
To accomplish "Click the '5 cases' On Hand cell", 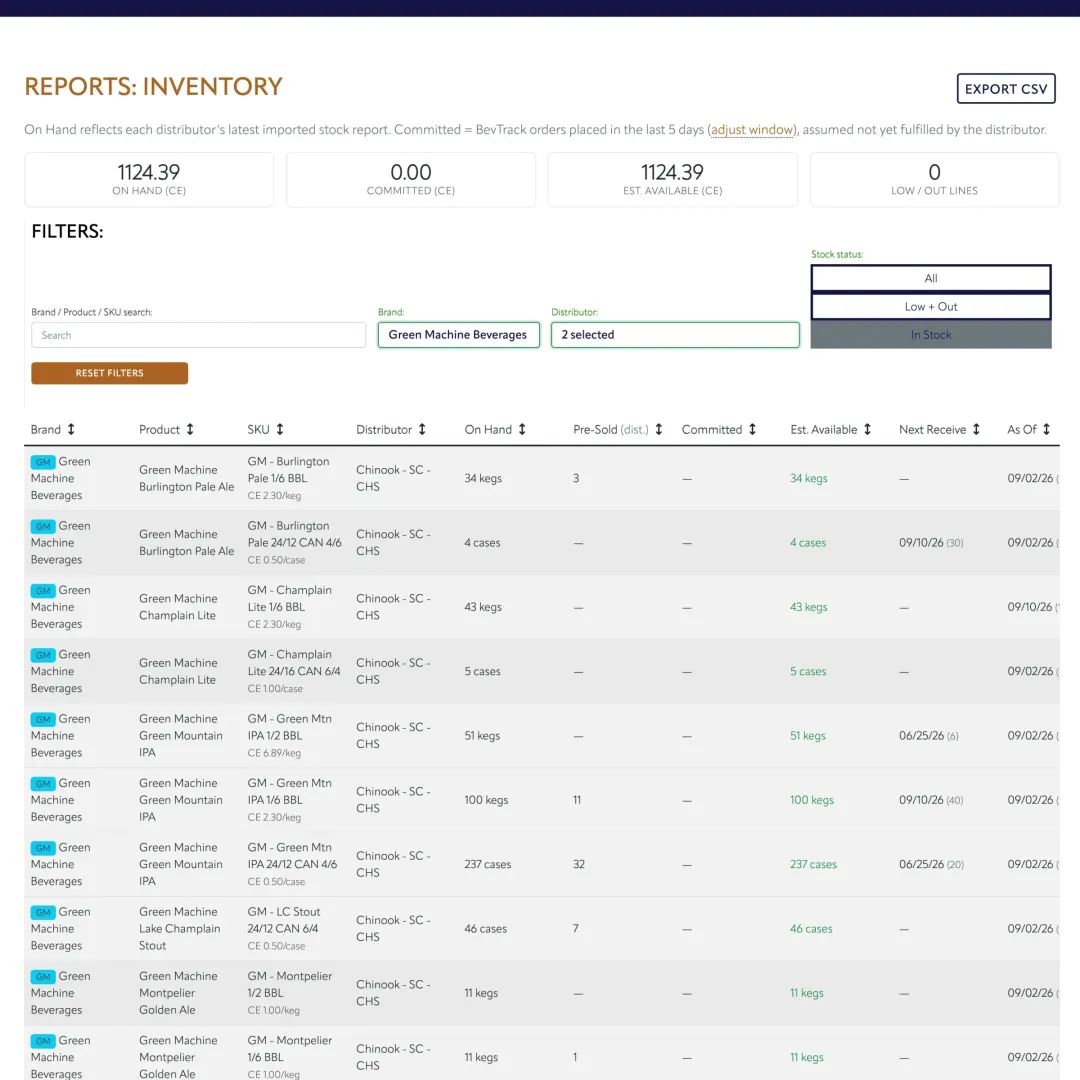I will click(x=482, y=671).
